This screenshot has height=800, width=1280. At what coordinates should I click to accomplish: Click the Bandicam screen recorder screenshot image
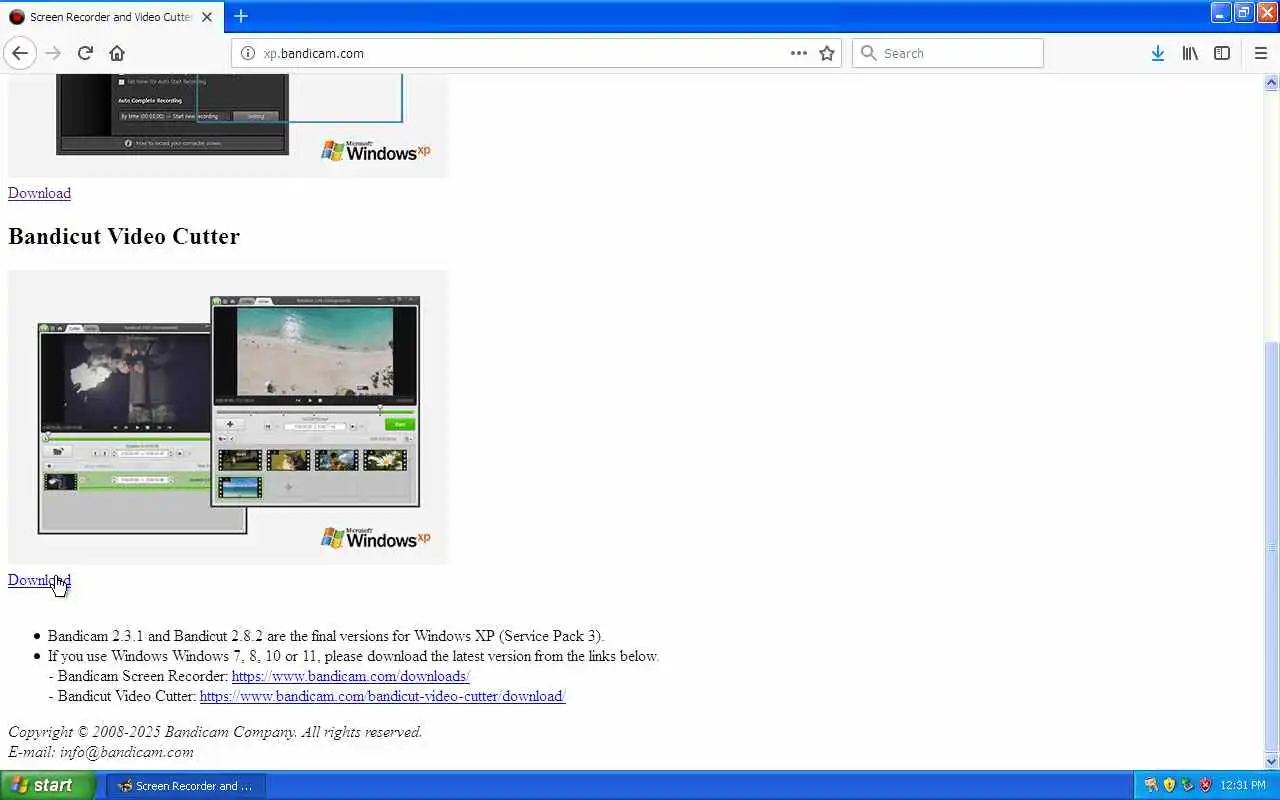coord(228,126)
